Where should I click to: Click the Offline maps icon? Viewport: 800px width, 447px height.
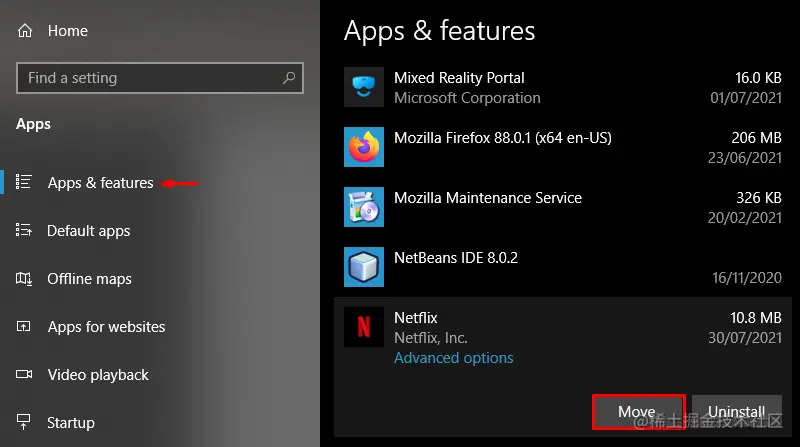(23, 279)
